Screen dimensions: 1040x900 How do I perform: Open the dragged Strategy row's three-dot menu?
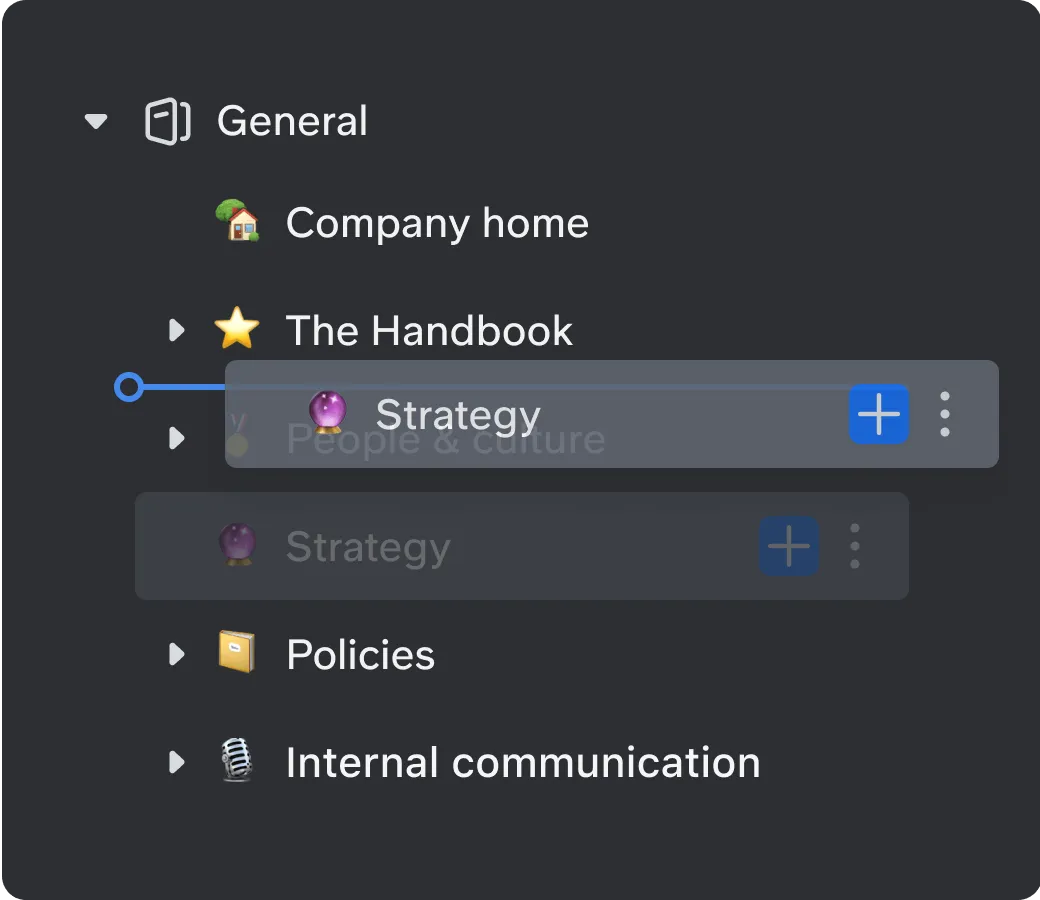point(945,414)
